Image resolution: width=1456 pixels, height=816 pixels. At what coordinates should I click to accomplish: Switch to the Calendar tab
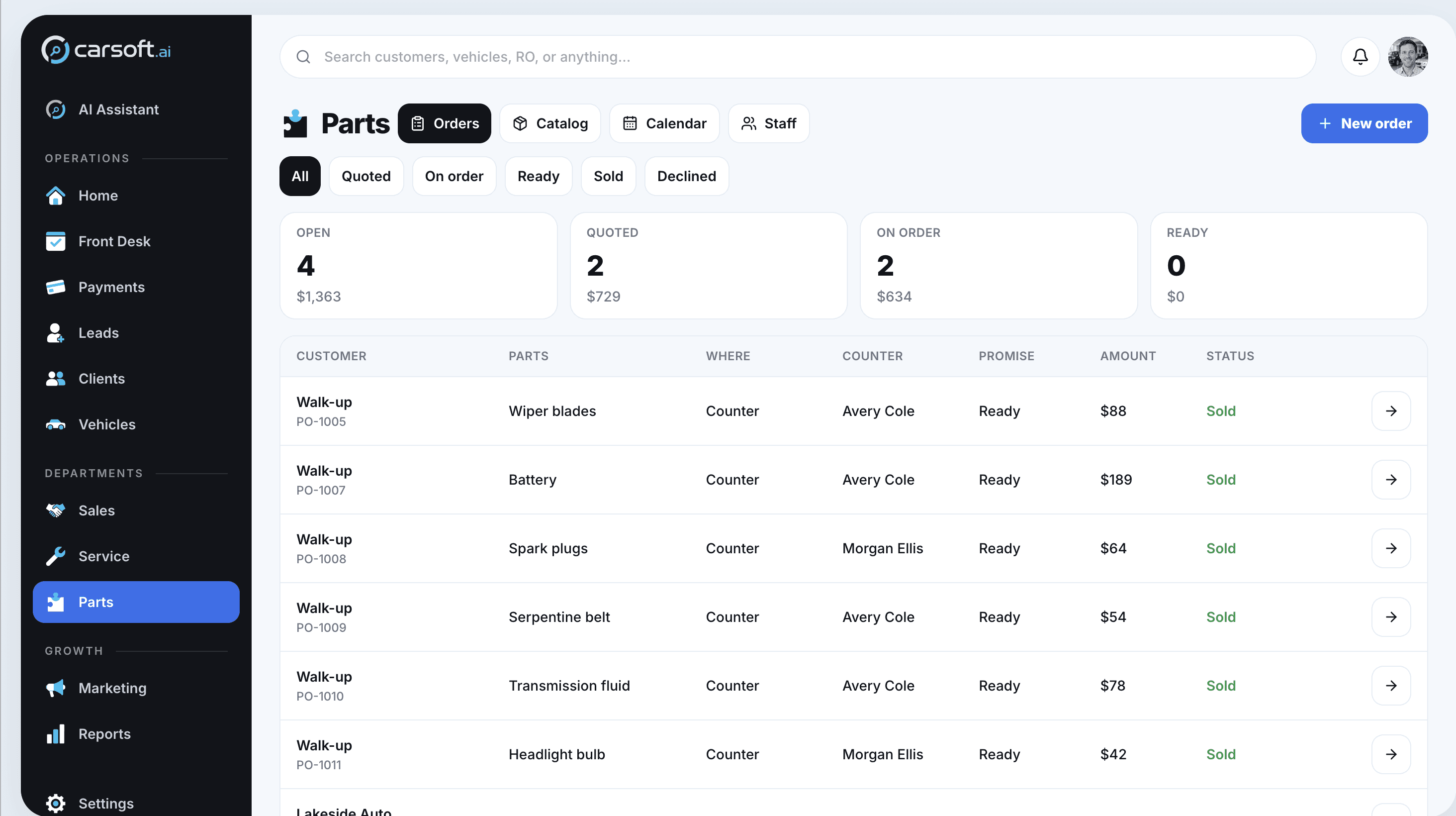point(664,123)
